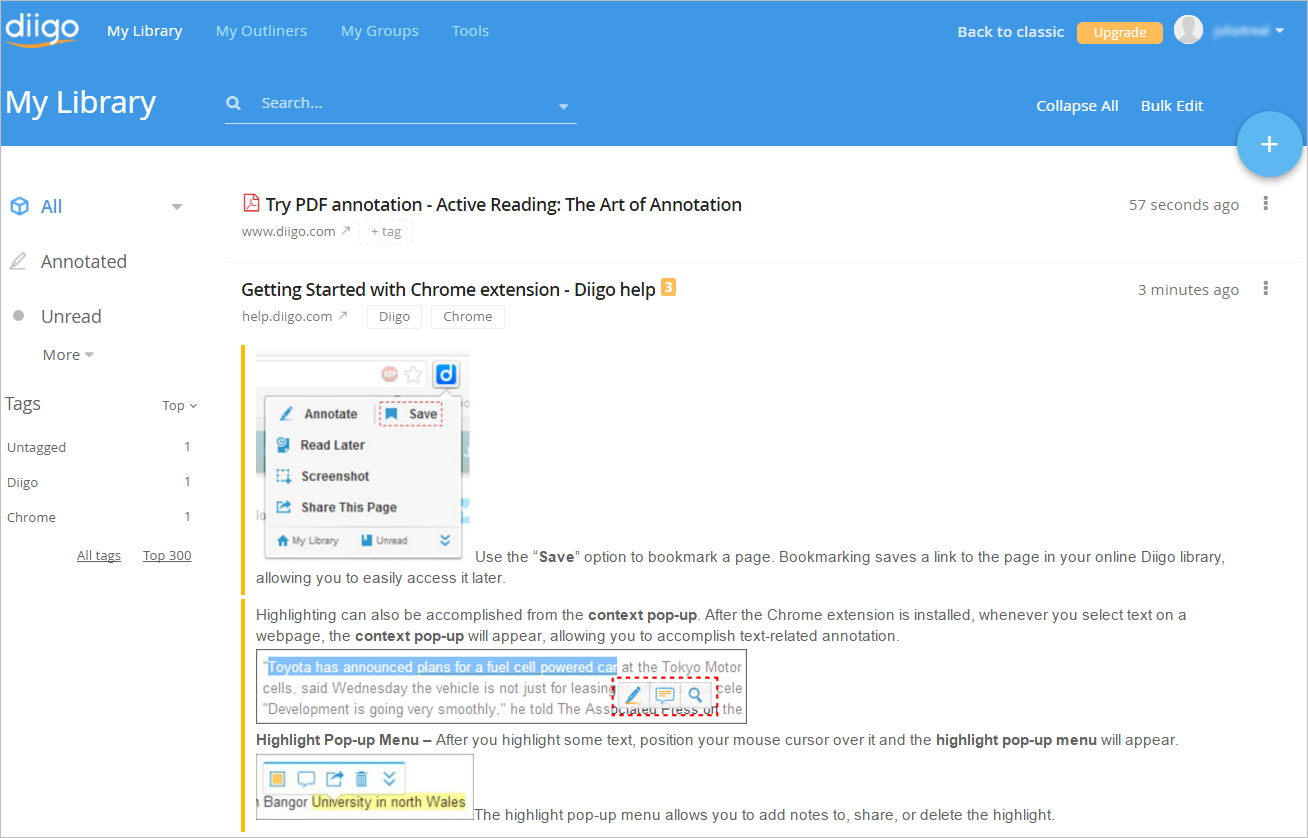Open the username account dropdown arrow
Image resolution: width=1308 pixels, height=838 pixels.
pos(1279,31)
